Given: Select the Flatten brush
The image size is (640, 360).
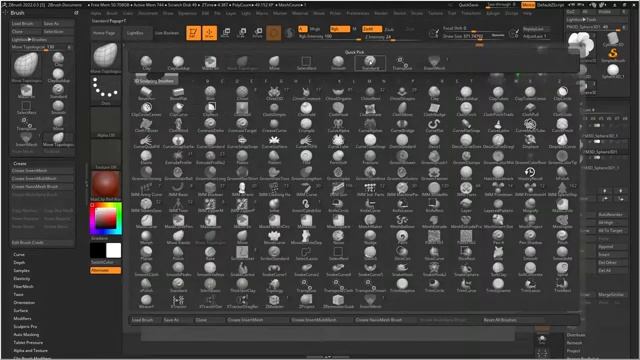Looking at the screenshot, I should (x=274, y=157).
